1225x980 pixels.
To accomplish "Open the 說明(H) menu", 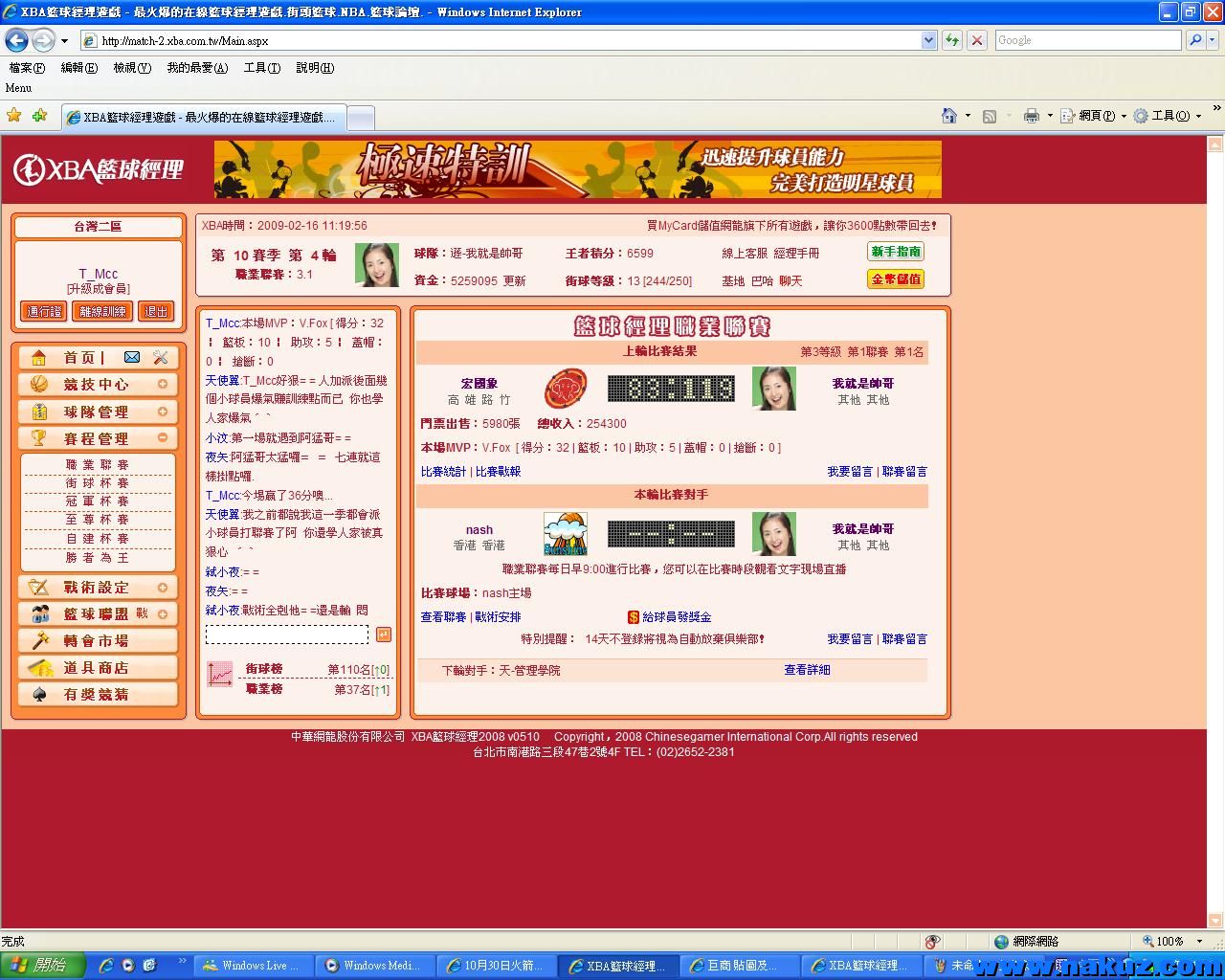I will pyautogui.click(x=315, y=68).
